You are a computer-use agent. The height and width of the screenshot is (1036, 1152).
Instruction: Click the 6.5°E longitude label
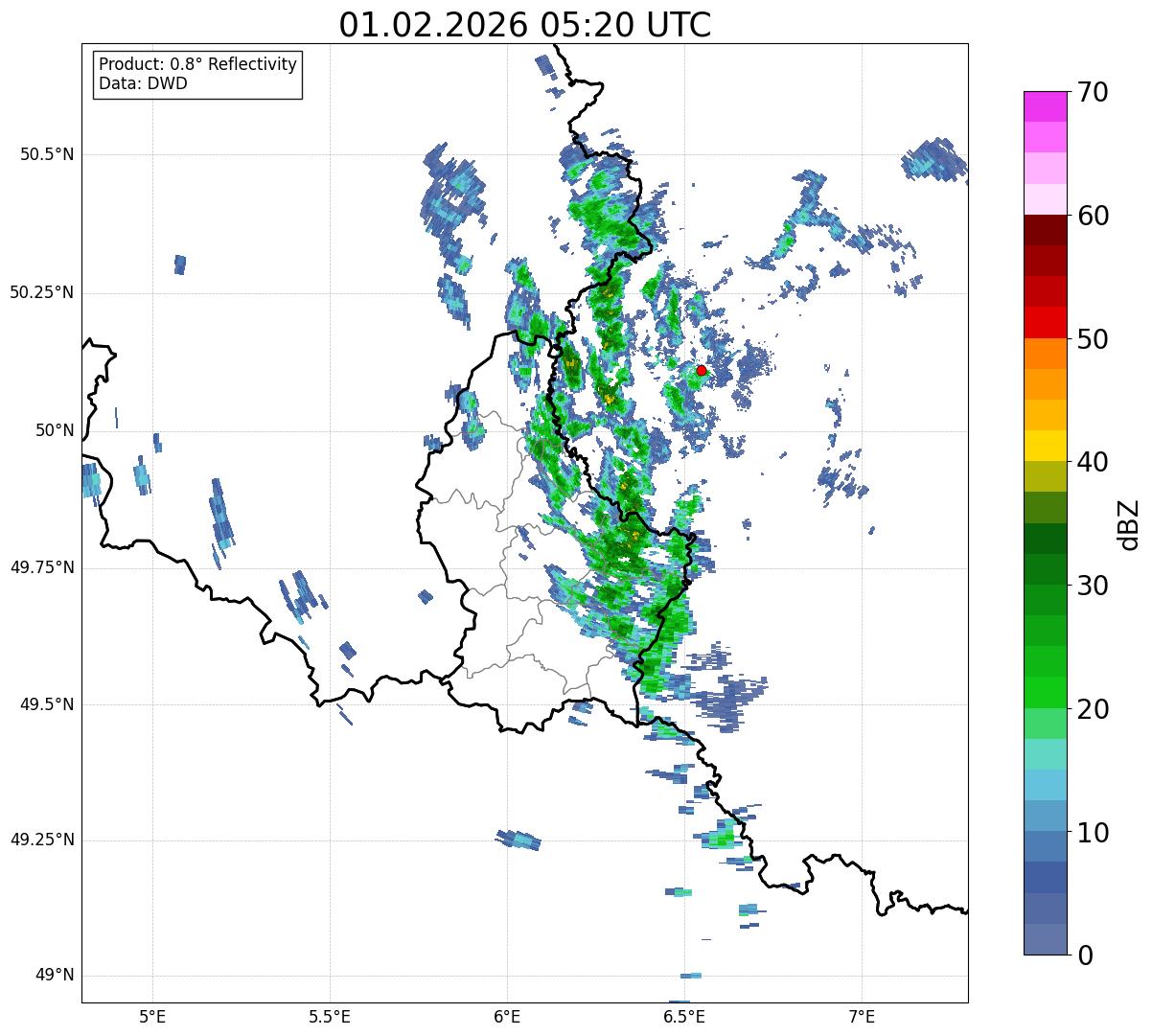[685, 1016]
